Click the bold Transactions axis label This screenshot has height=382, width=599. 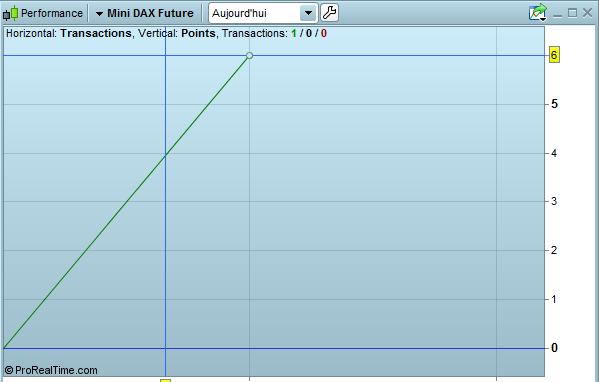(96, 34)
